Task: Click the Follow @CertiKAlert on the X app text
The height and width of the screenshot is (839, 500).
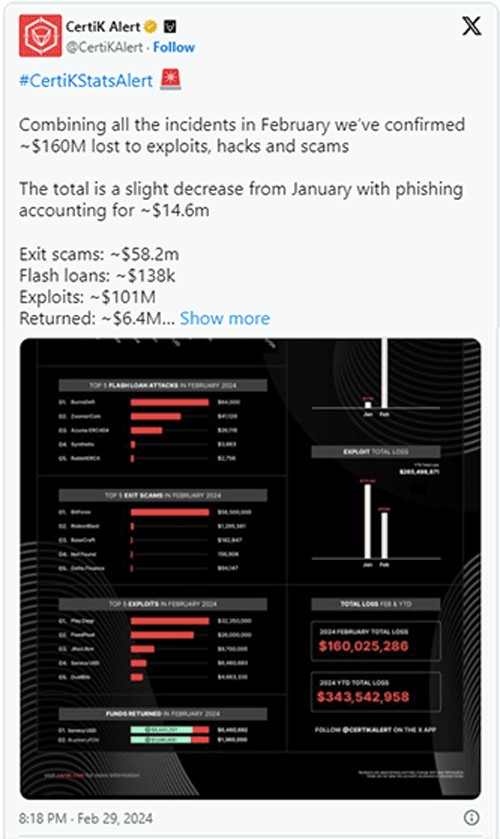Action: [375, 729]
